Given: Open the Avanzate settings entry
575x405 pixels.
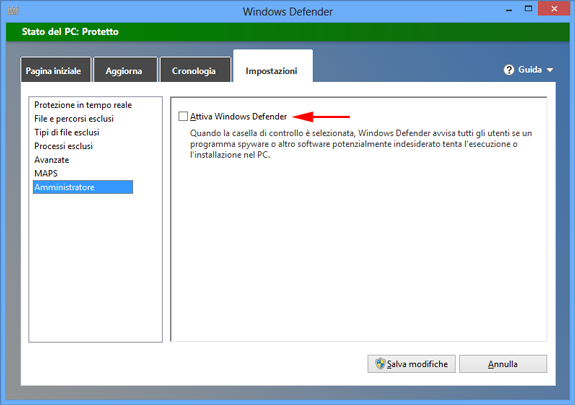Looking at the screenshot, I should [x=52, y=160].
